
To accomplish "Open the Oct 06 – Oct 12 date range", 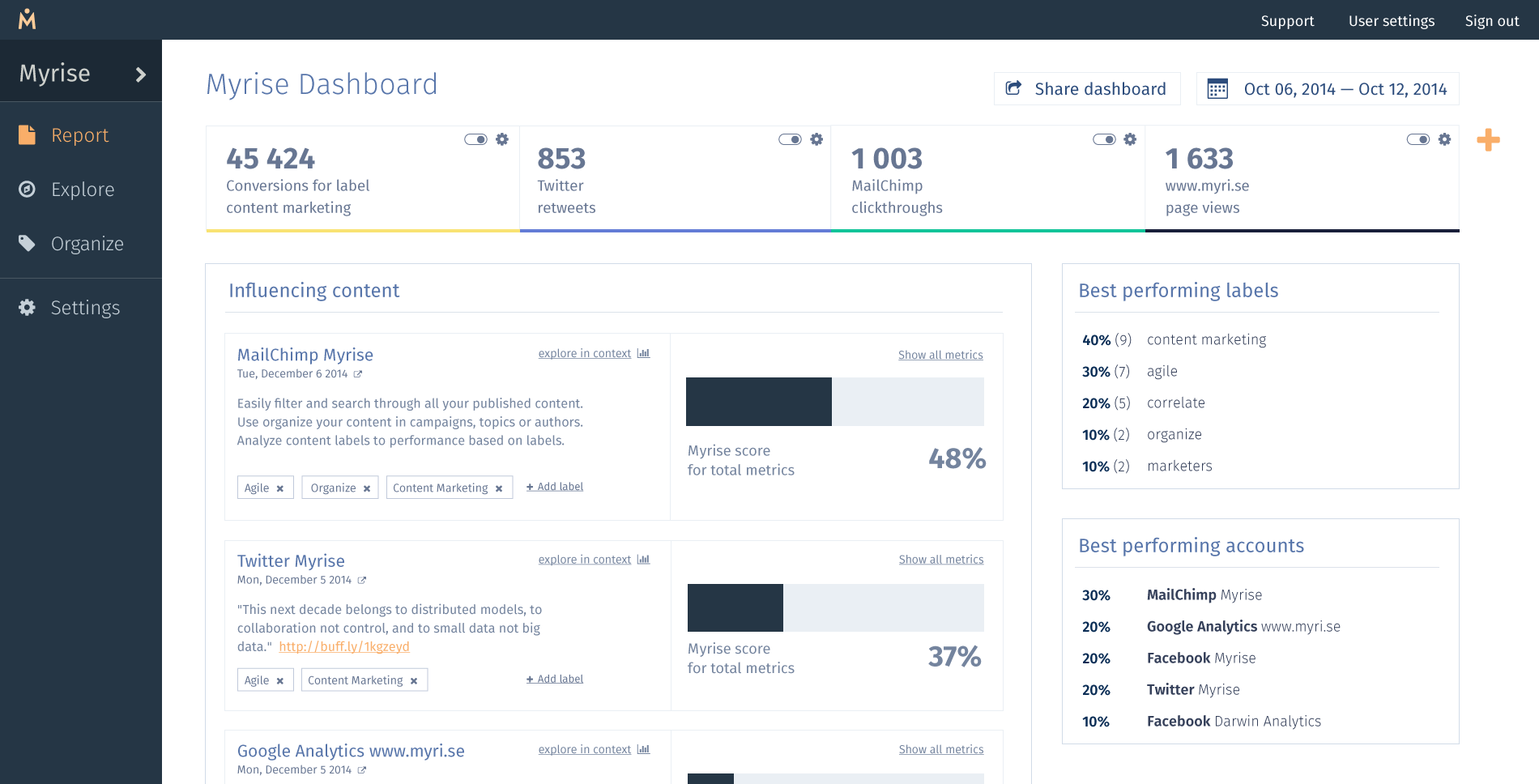I will 1328,89.
